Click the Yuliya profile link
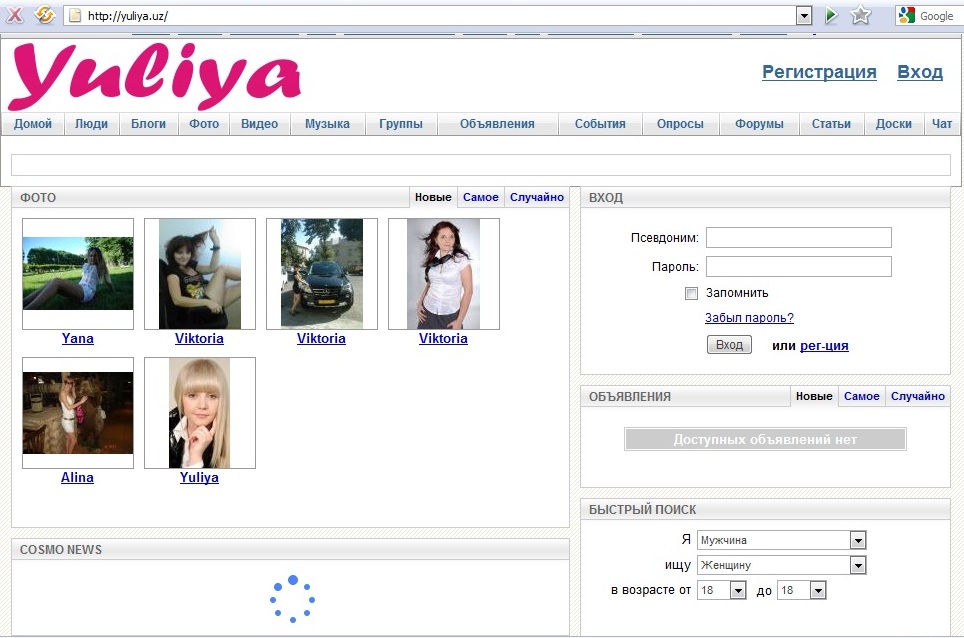This screenshot has width=964, height=638. click(199, 478)
